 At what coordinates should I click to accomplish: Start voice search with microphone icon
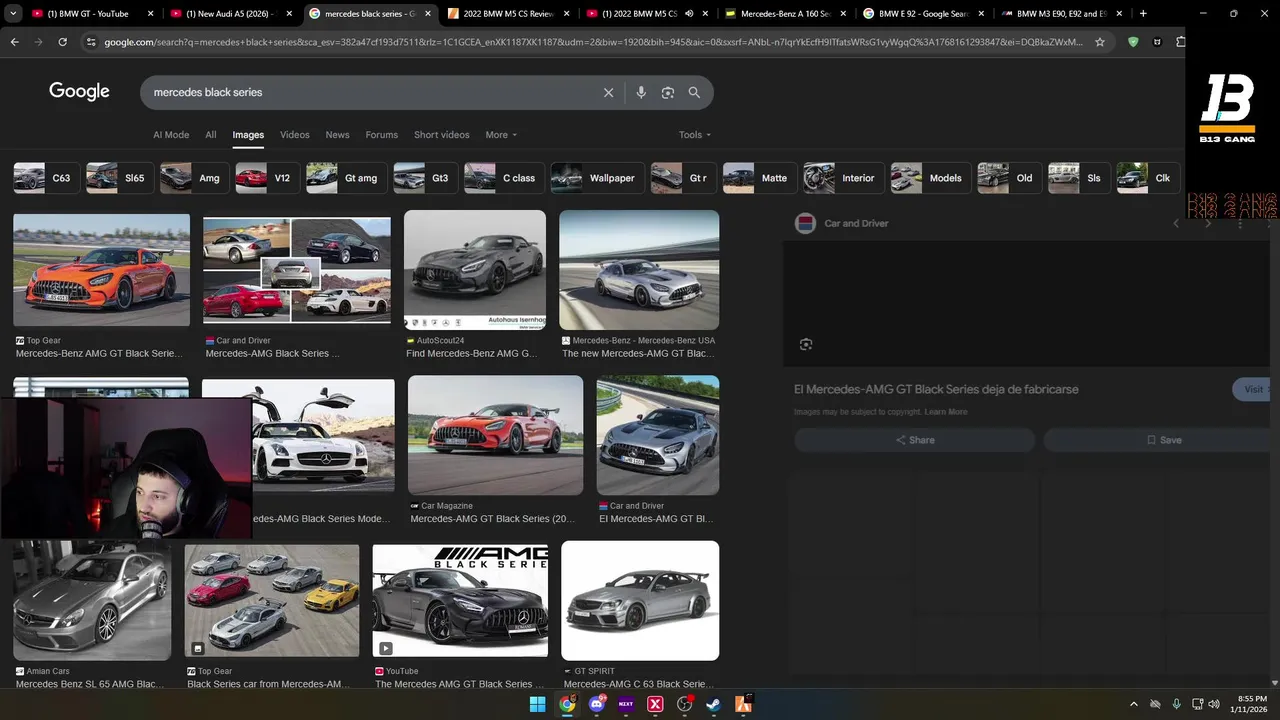click(x=641, y=92)
